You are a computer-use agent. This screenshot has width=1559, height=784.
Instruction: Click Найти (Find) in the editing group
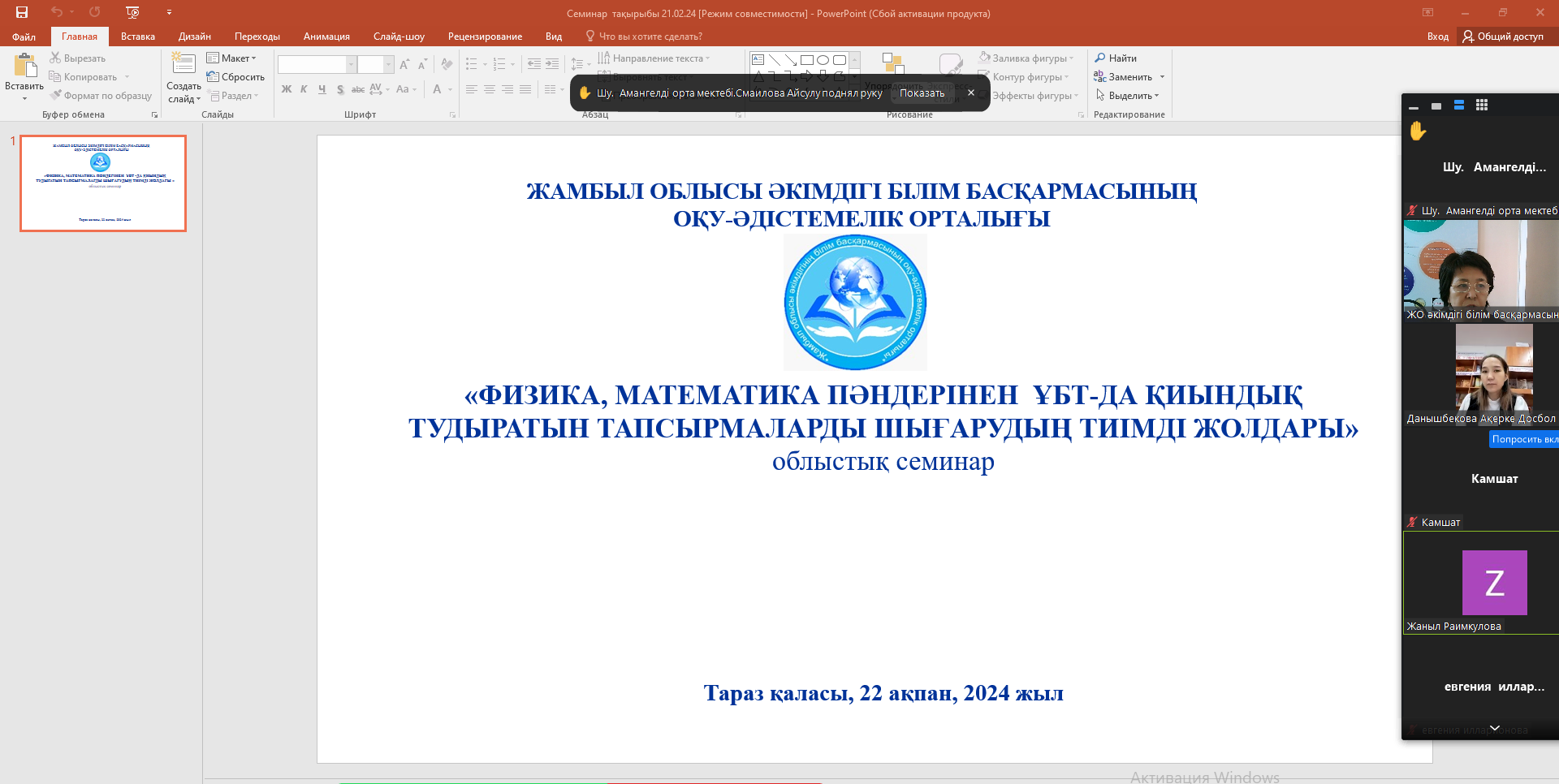click(1116, 58)
